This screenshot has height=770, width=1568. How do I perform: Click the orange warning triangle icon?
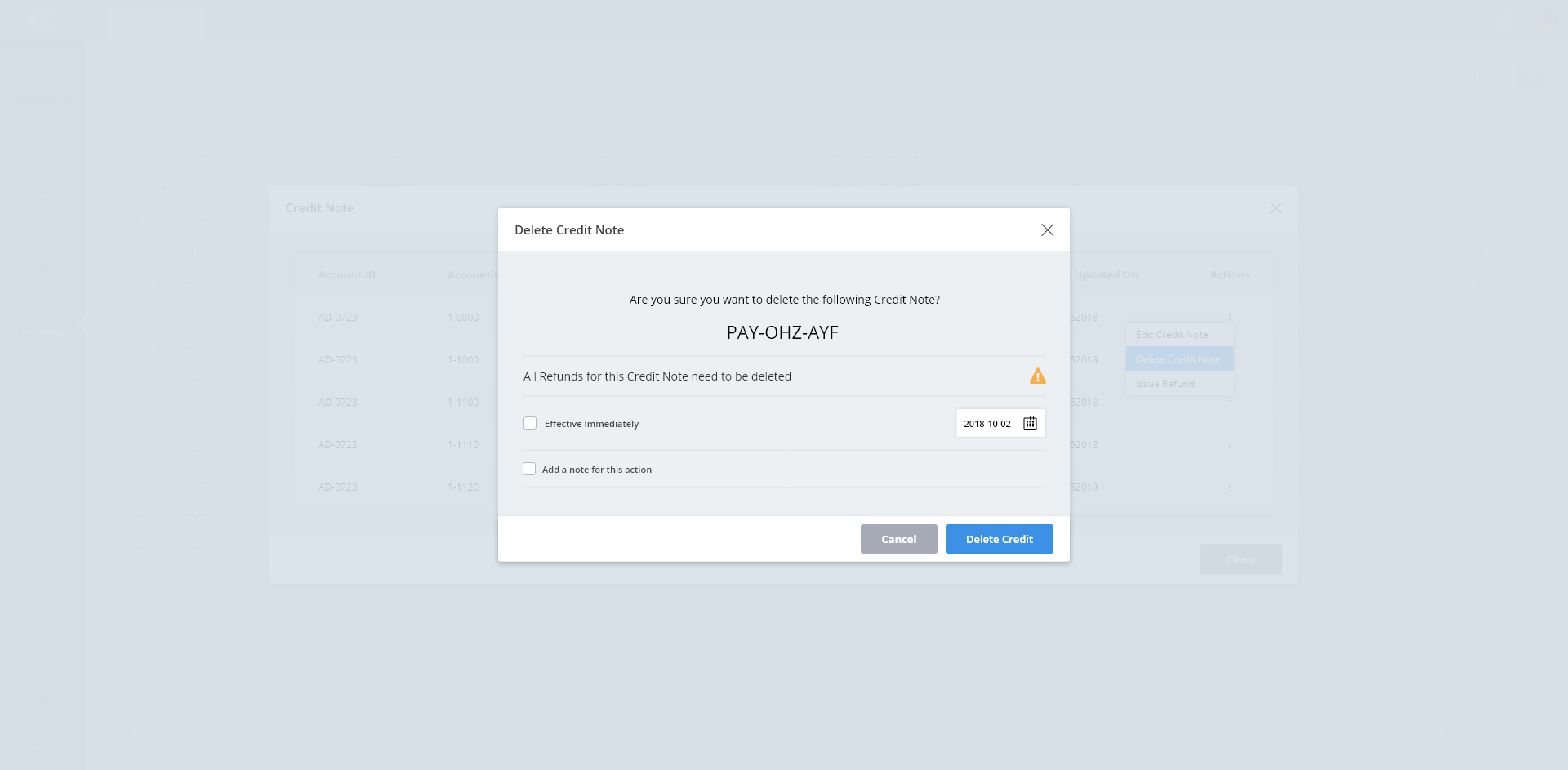(1037, 376)
